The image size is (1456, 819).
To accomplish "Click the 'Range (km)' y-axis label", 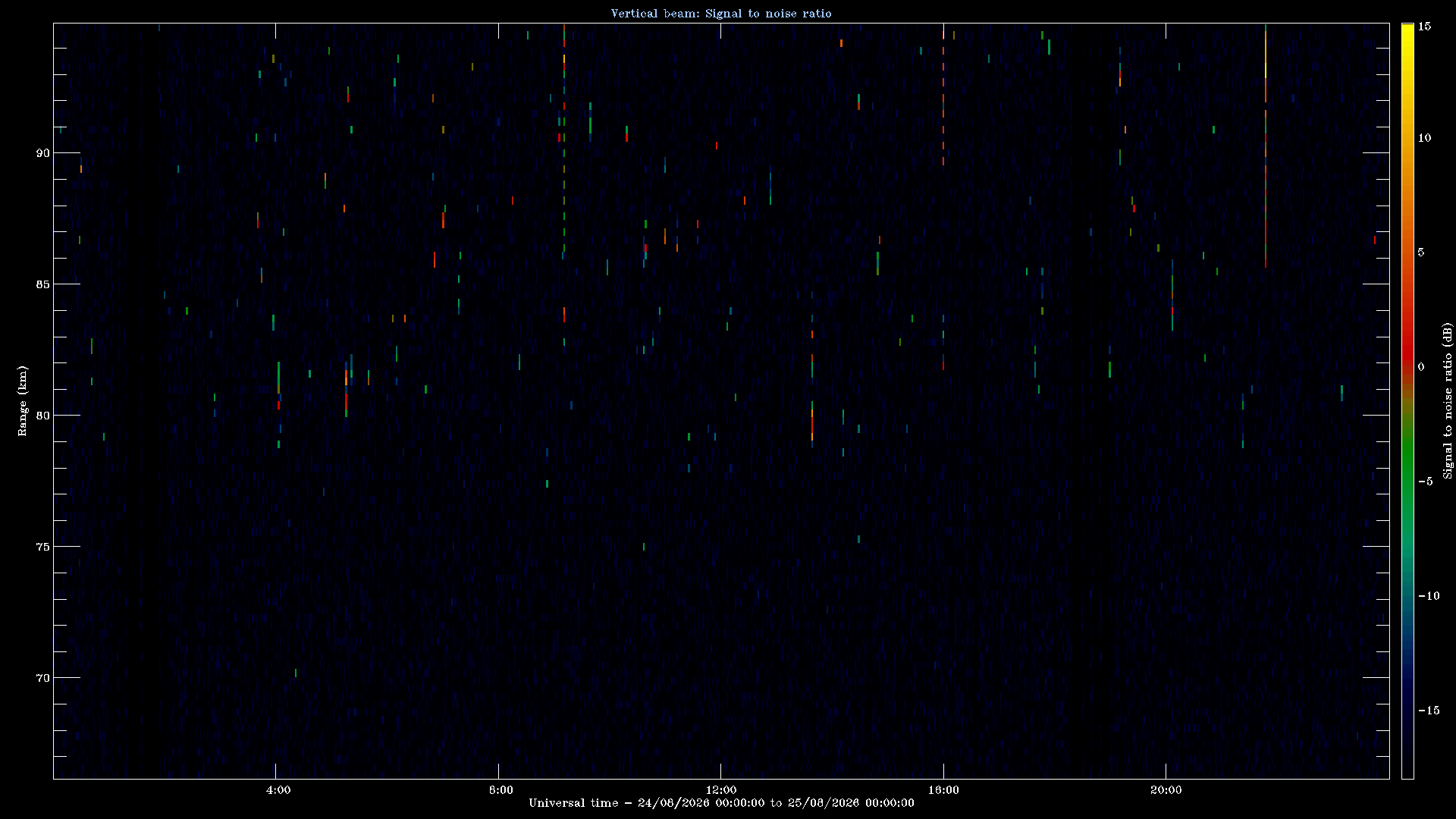I will click(23, 401).
